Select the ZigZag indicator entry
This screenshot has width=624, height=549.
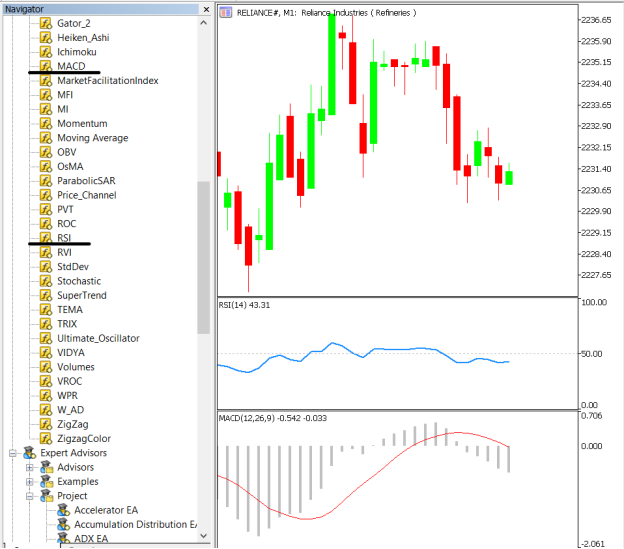[73, 424]
